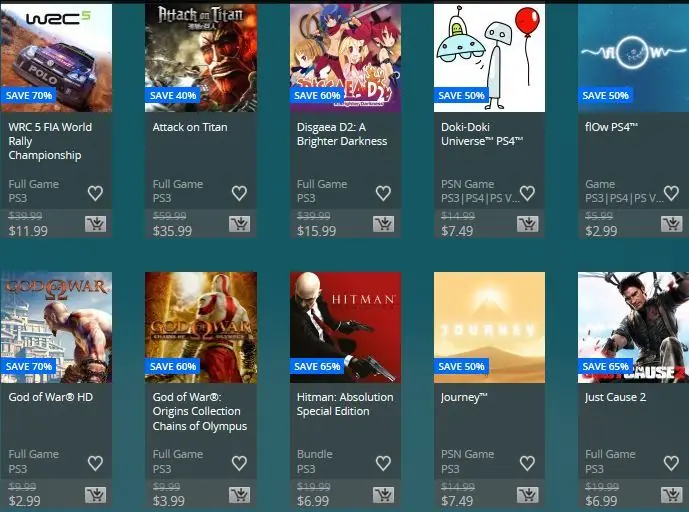This screenshot has width=689, height=512.
Task: Add Attack on Titan to cart
Action: pos(239,224)
